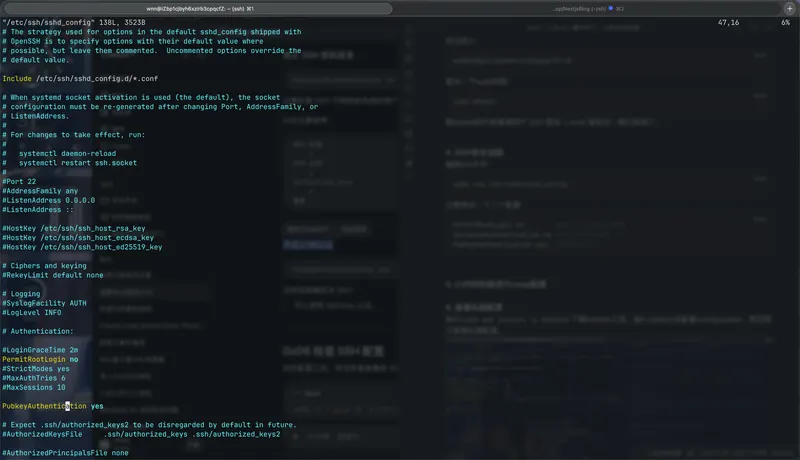Image resolution: width=800 pixels, height=460 pixels.
Task: Click the #LoginGraceTime 2m line
Action: tap(40, 350)
